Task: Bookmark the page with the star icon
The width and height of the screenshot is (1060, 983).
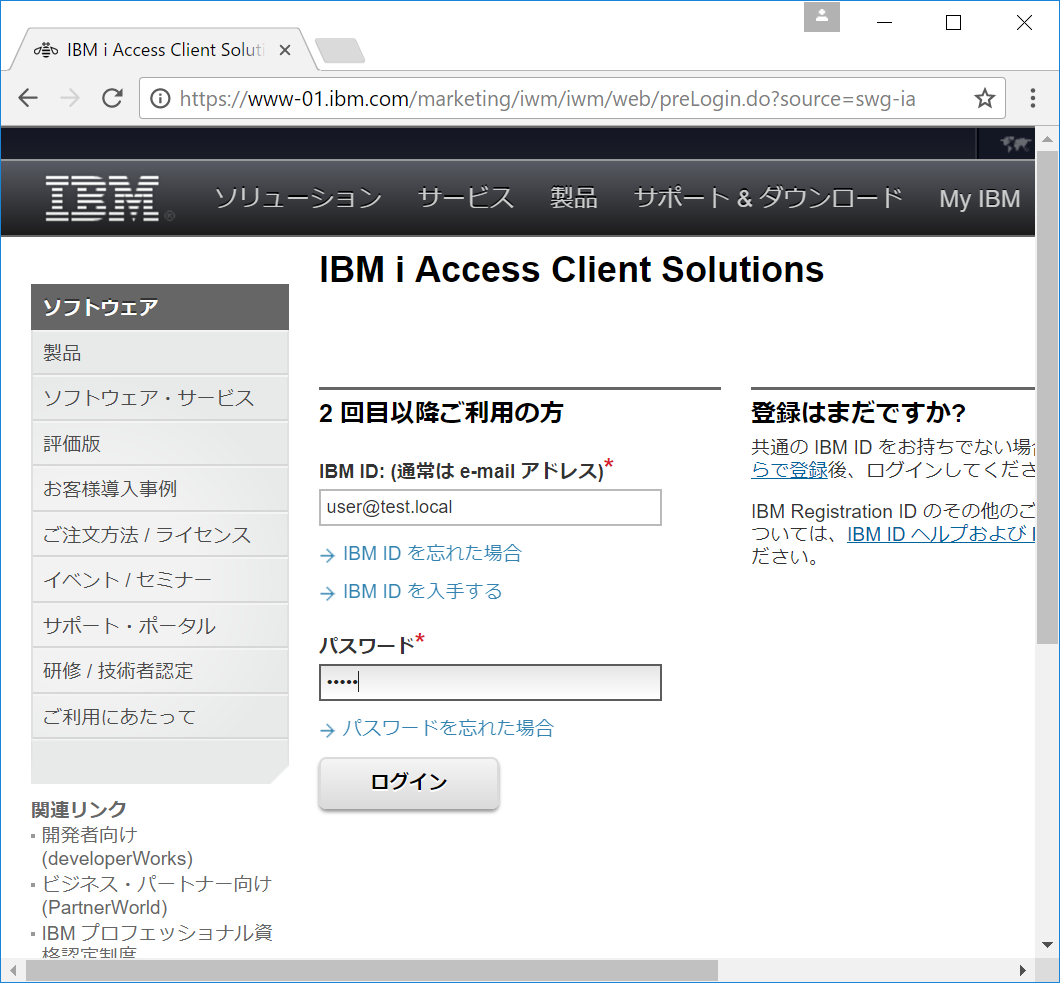Action: click(985, 97)
